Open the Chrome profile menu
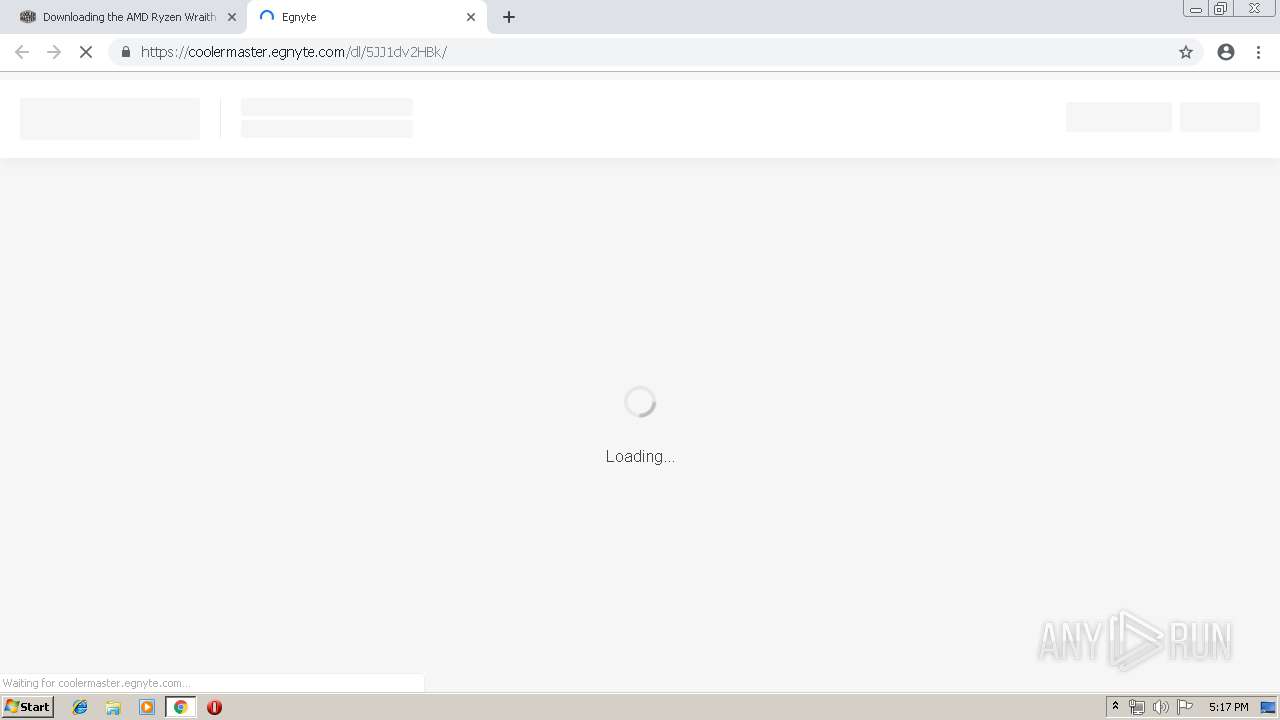 click(1226, 52)
